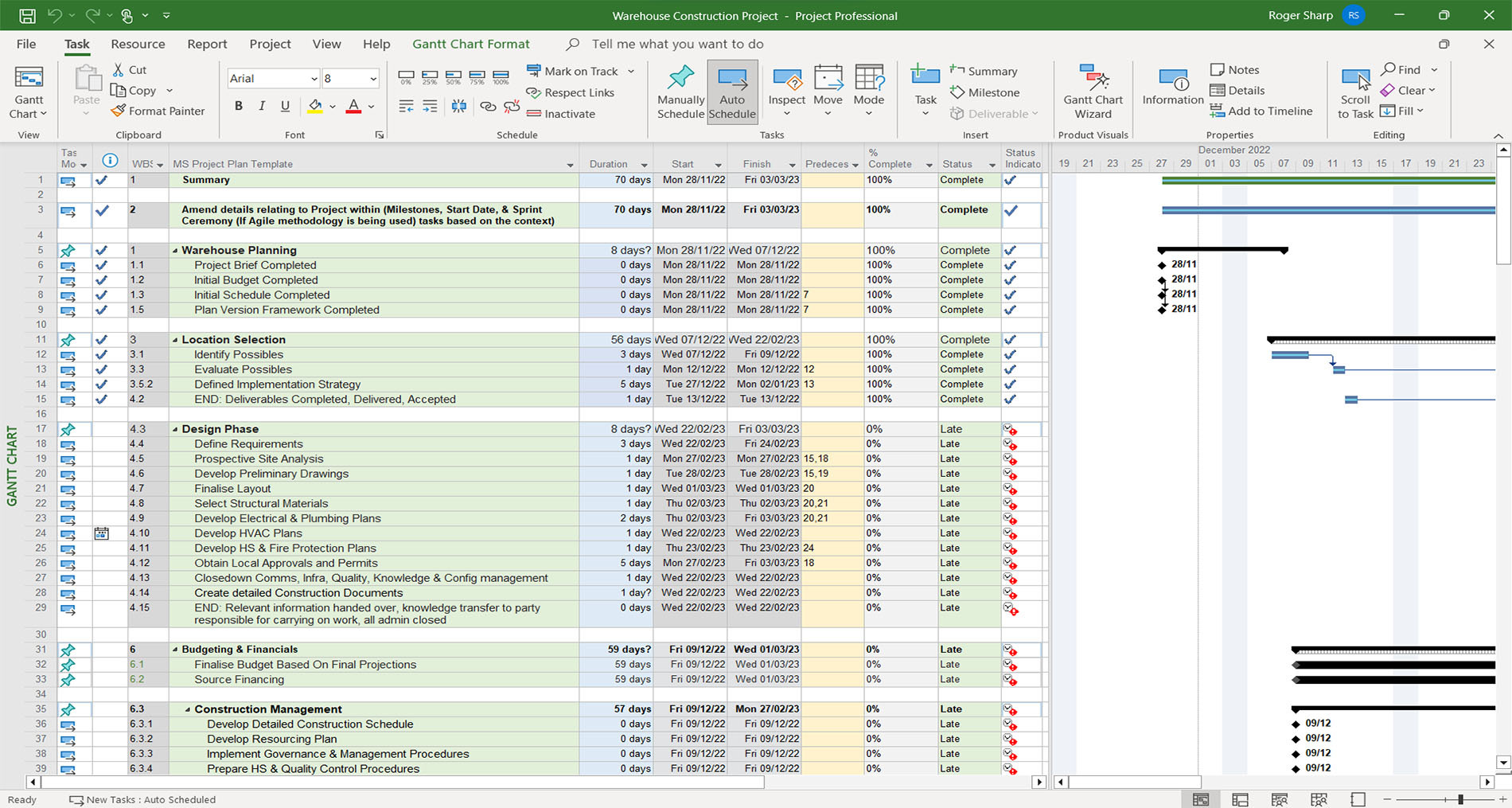The height and width of the screenshot is (808, 1512).
Task: Open the Gantt Chart Format tab
Action: [470, 44]
